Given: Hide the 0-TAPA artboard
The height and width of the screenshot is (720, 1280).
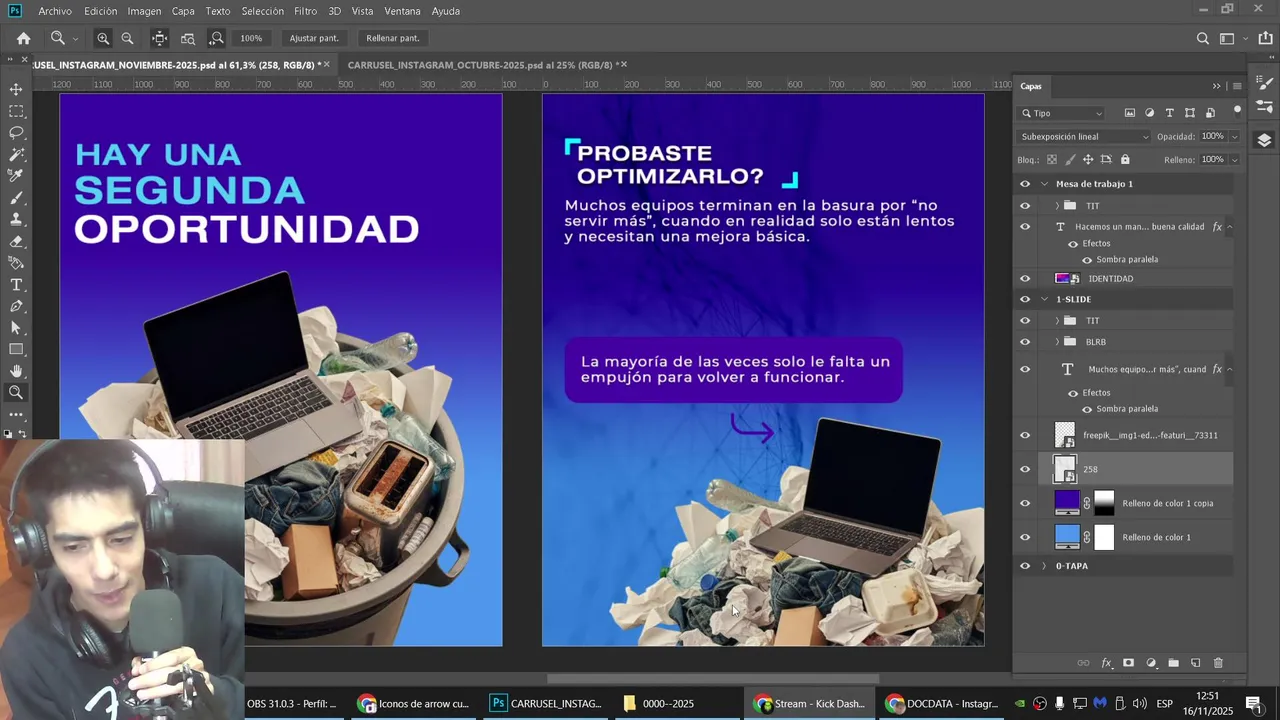Looking at the screenshot, I should coord(1024,566).
